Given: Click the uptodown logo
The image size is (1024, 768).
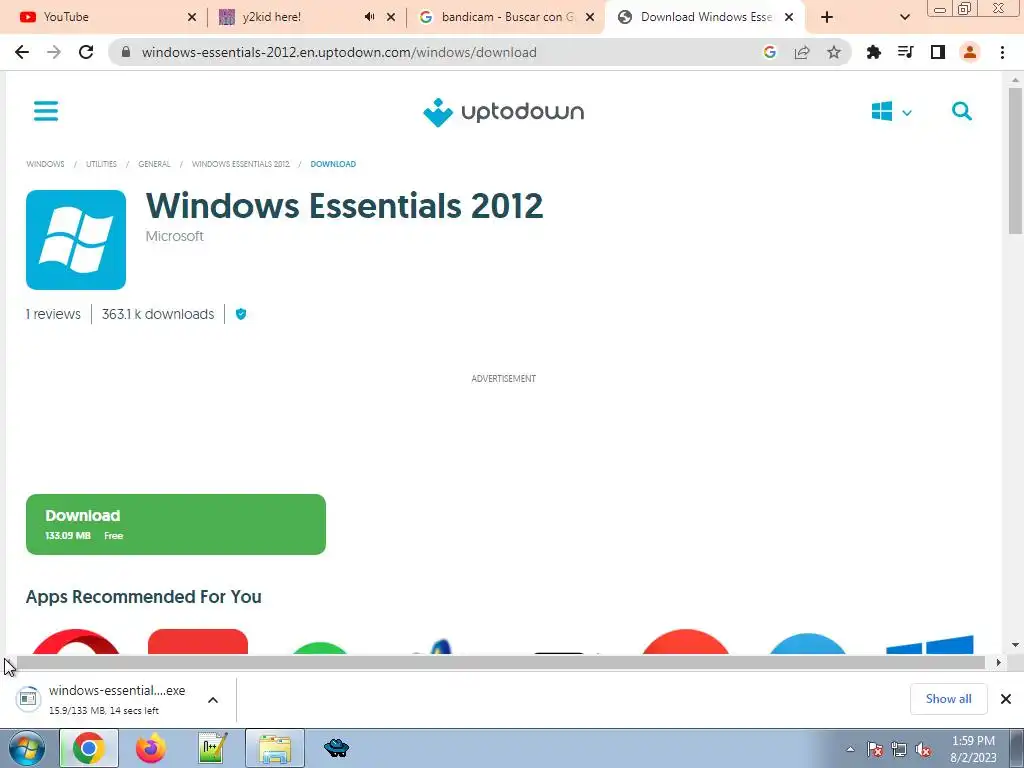Looking at the screenshot, I should click(x=504, y=112).
